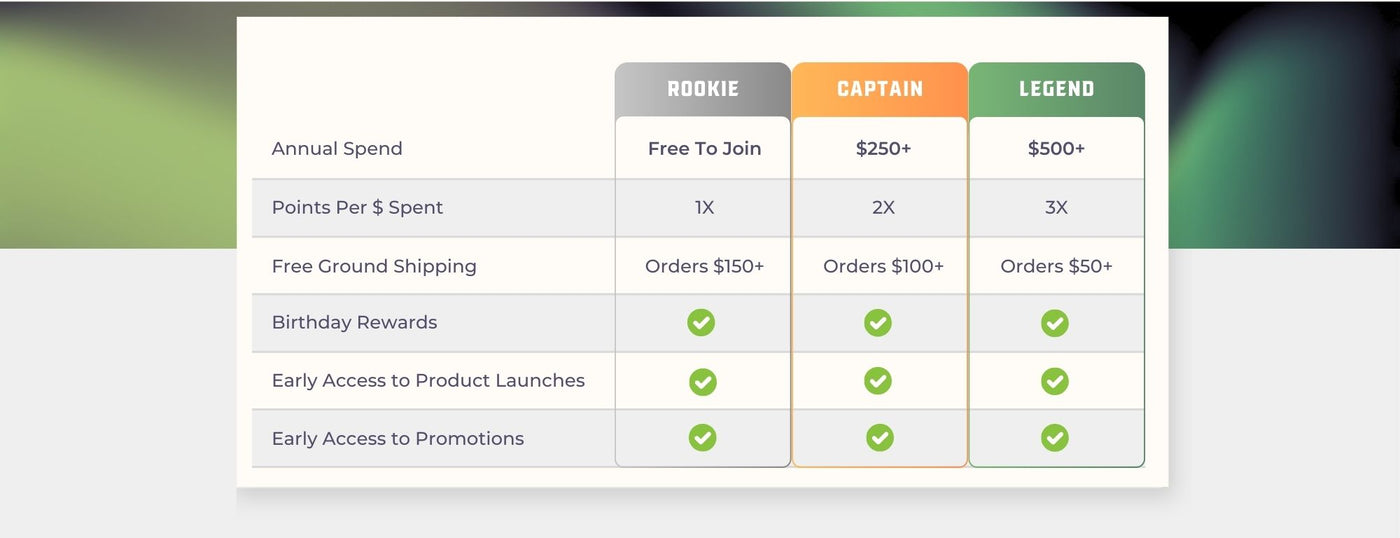Click Captain Early Access to Promotions checkmark

[x=880, y=438]
